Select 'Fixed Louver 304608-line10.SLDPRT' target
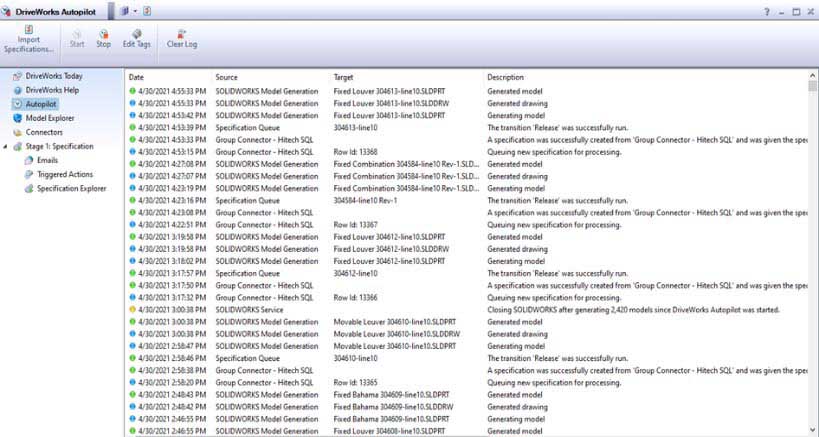This screenshot has height=437, width=819. pos(389,431)
